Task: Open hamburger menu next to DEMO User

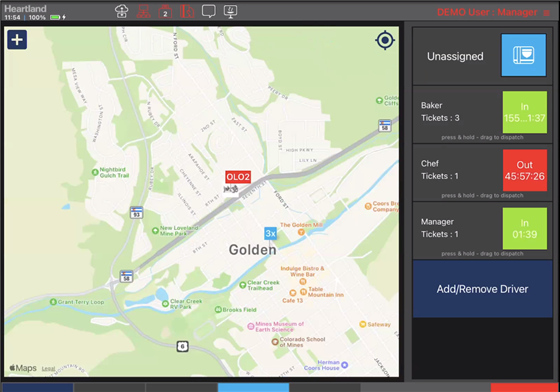Action: point(546,13)
